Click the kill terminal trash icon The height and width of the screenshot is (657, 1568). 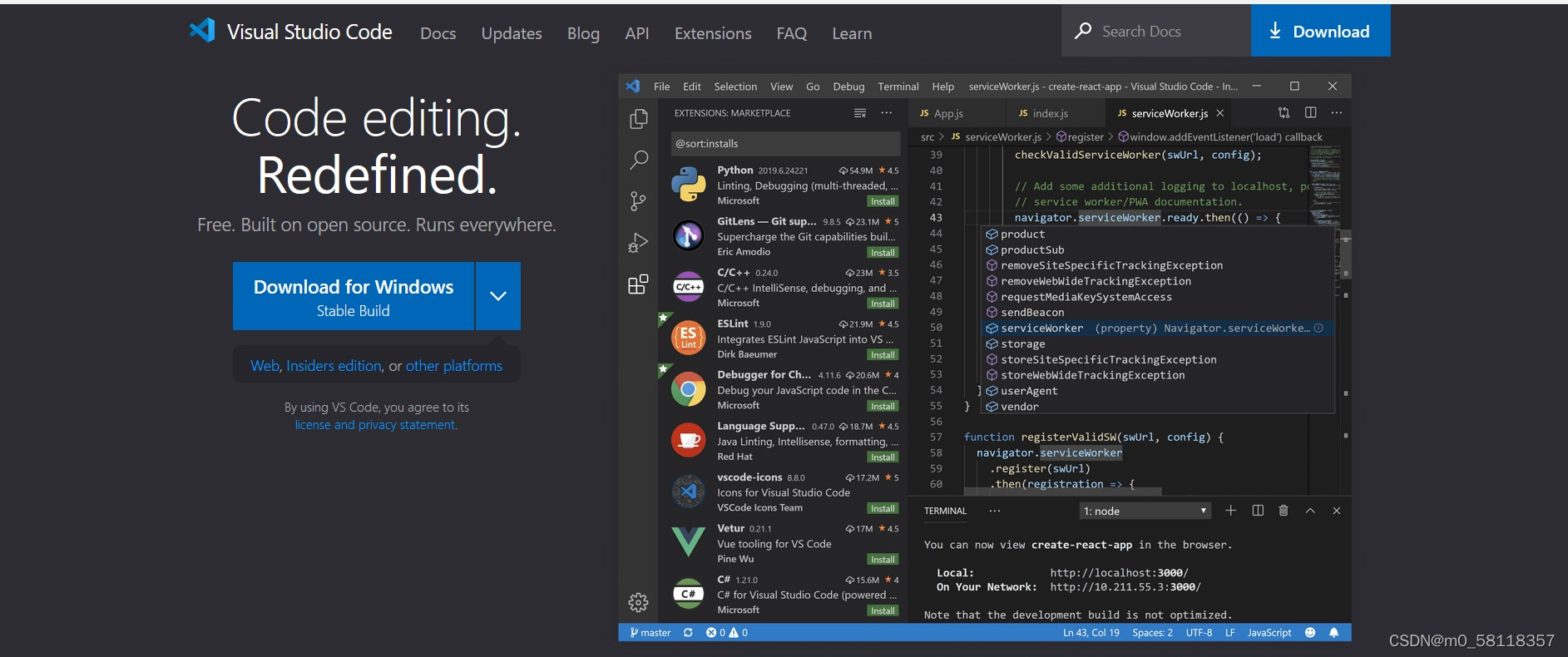point(1284,511)
